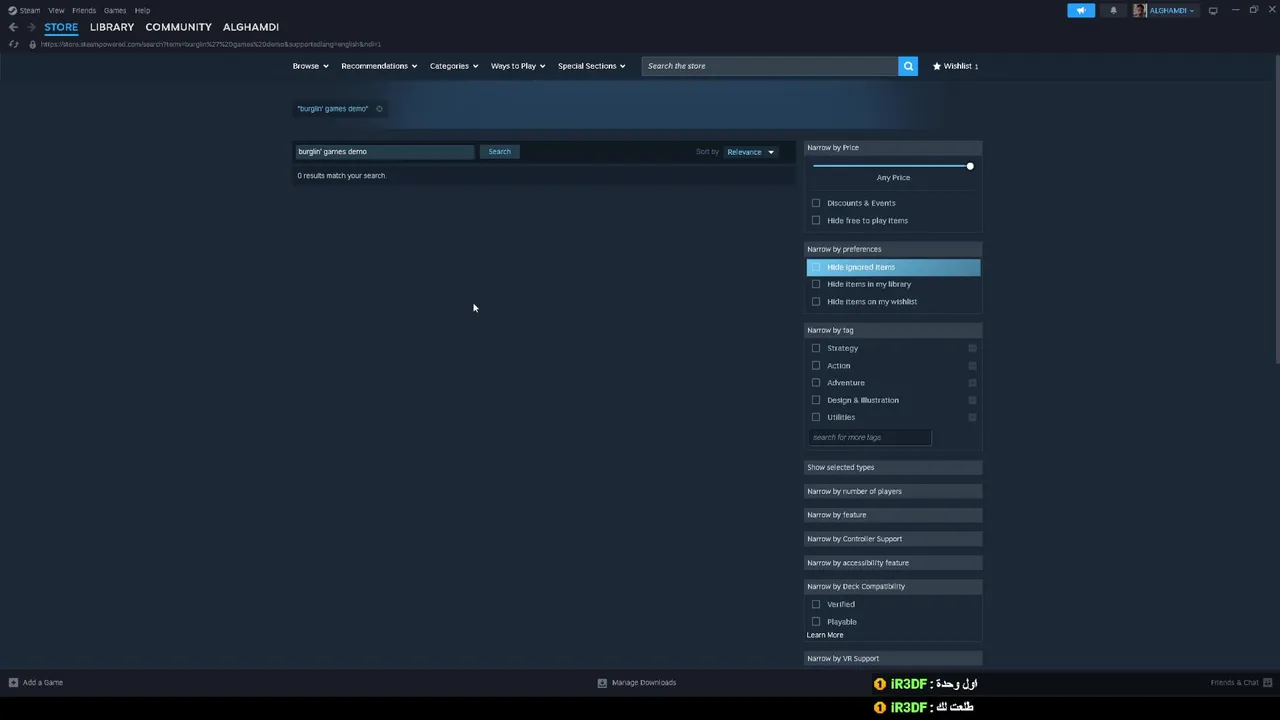The image size is (1280, 720).
Task: Open Learn More about Deck compatibility
Action: click(x=825, y=635)
